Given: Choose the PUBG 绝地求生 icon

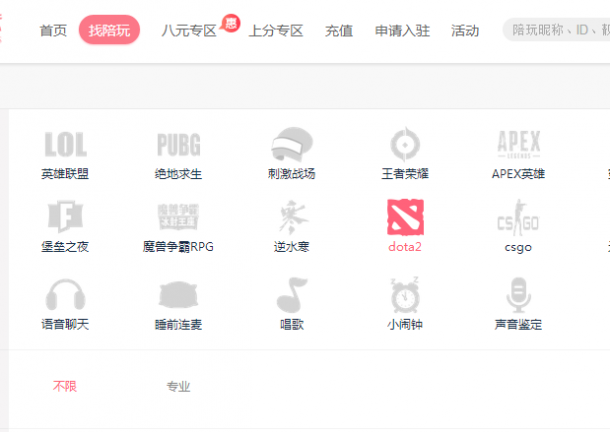Looking at the screenshot, I should click(179, 144).
